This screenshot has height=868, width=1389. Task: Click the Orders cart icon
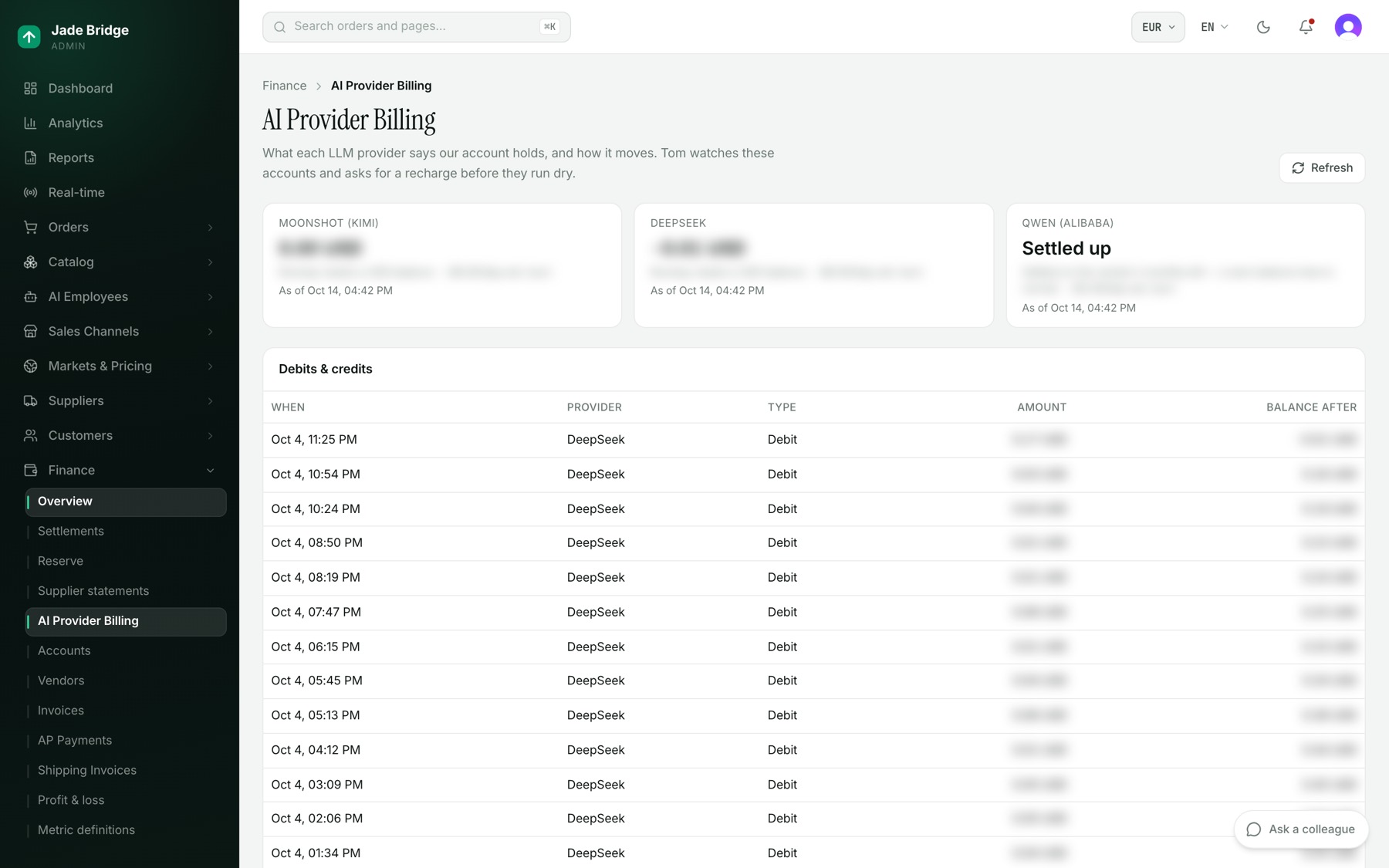click(30, 227)
